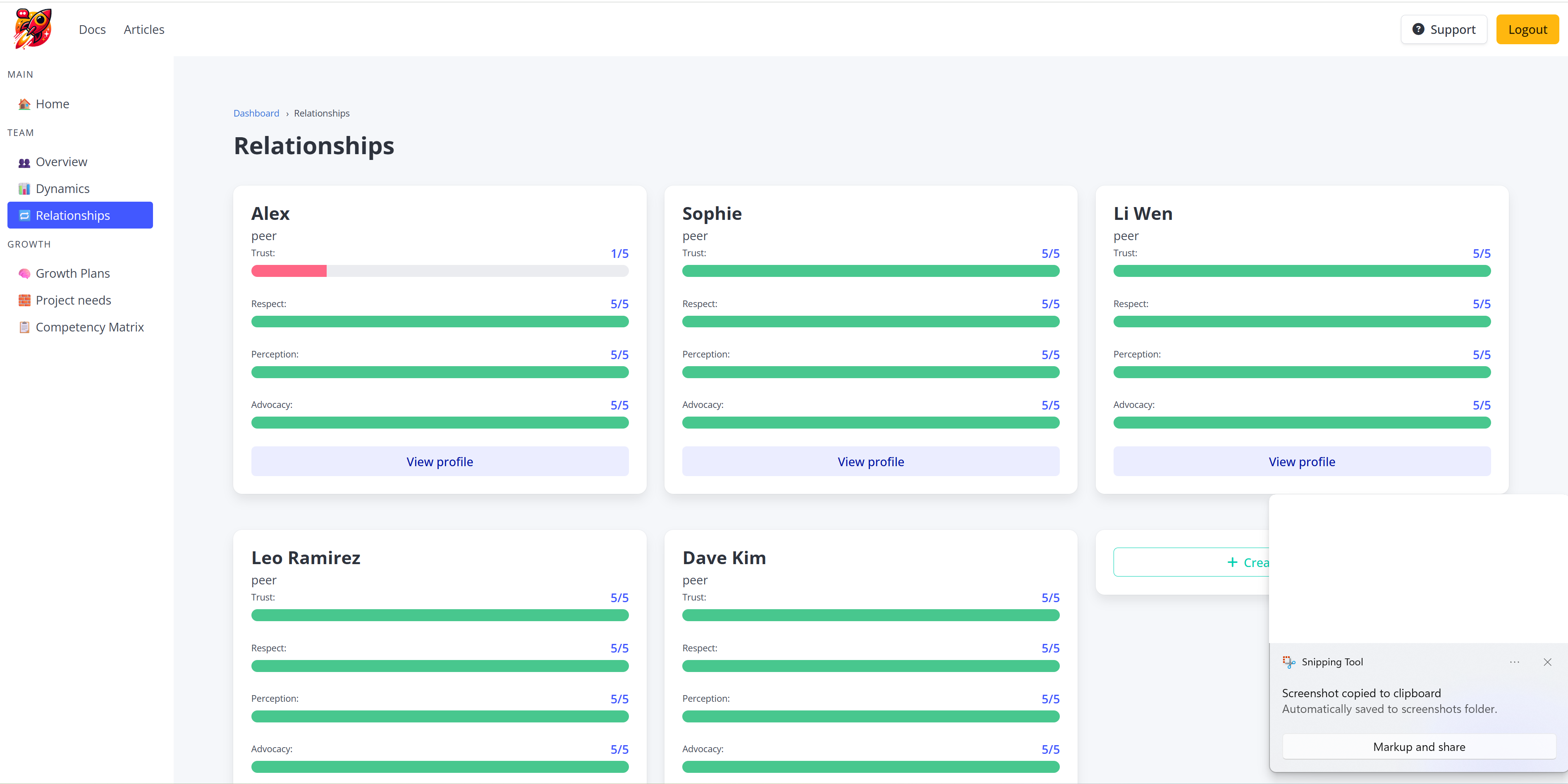The width and height of the screenshot is (1568, 784).
Task: Click the Leo Ramirez card name heading
Action: [306, 558]
